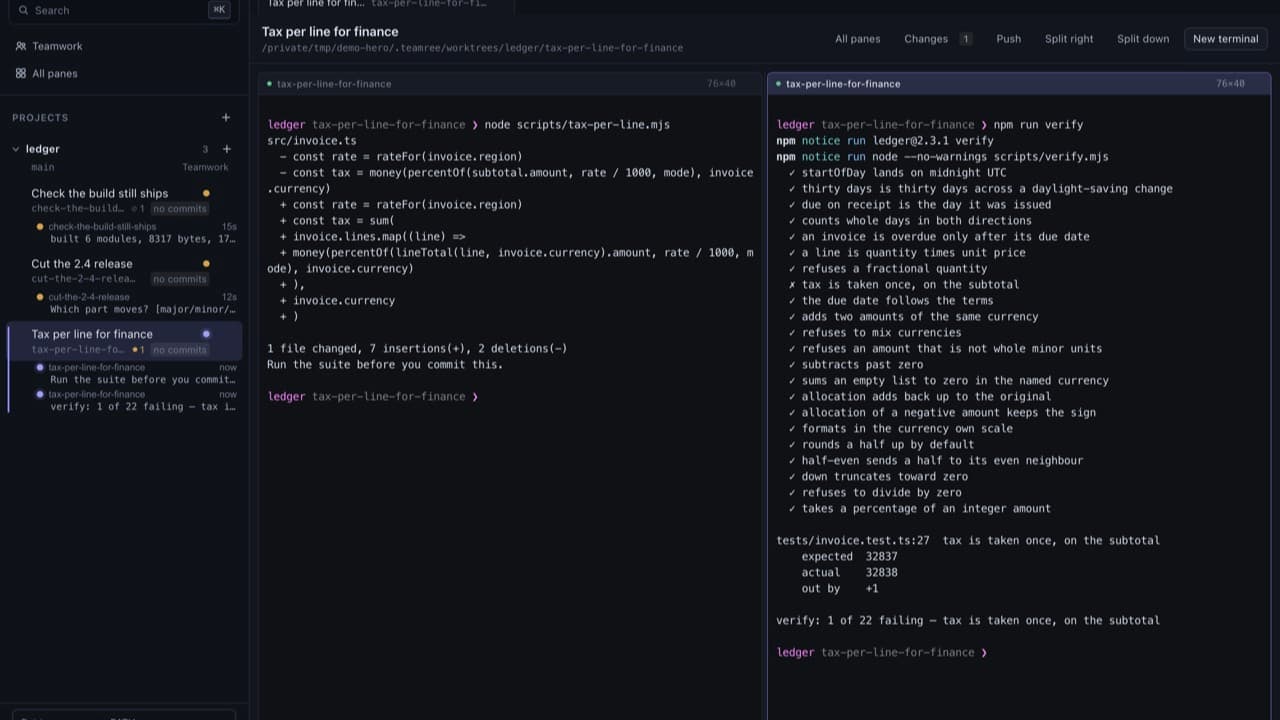The width and height of the screenshot is (1280, 720).
Task: Click the main branch label under ledger
Action: pos(43,167)
